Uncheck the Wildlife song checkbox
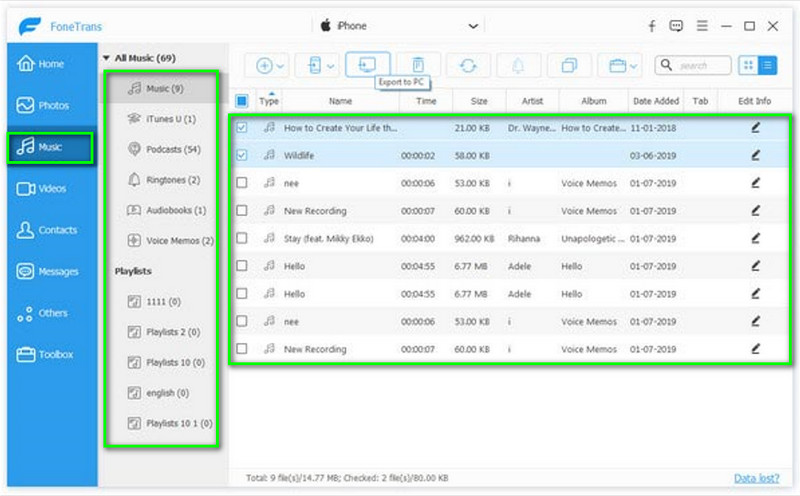Viewport: 800px width, 496px height. pos(242,156)
